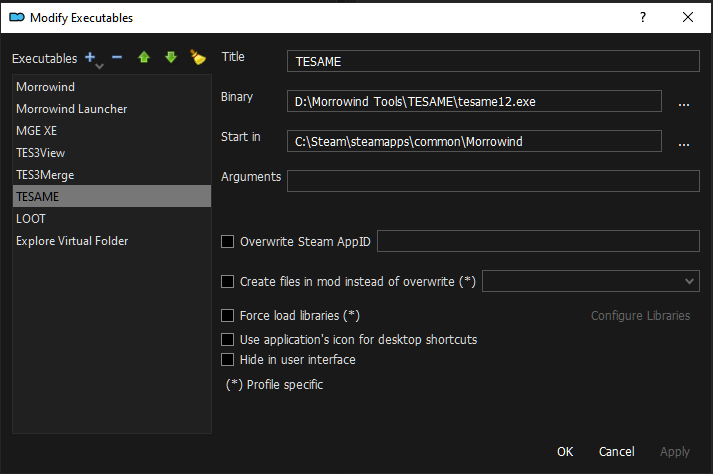Enable Overwrite Steam AppID checkbox
713x474 pixels.
click(228, 241)
